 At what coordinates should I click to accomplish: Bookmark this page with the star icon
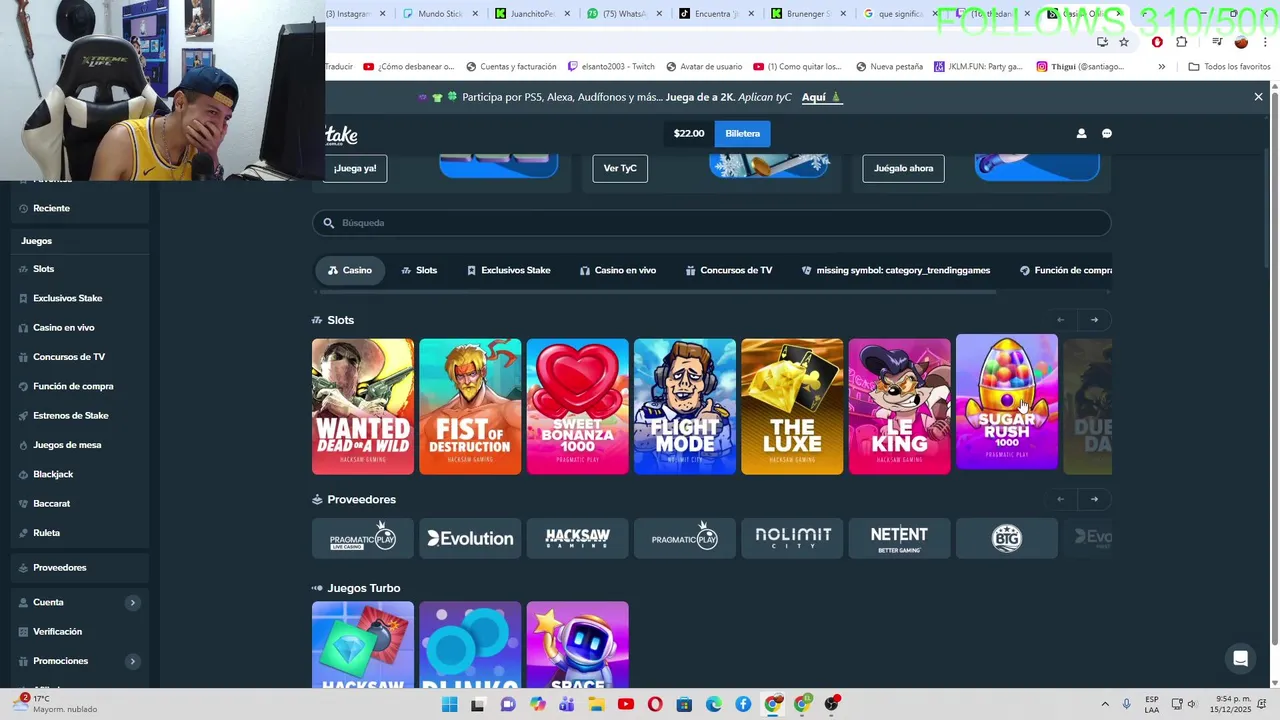(1124, 42)
